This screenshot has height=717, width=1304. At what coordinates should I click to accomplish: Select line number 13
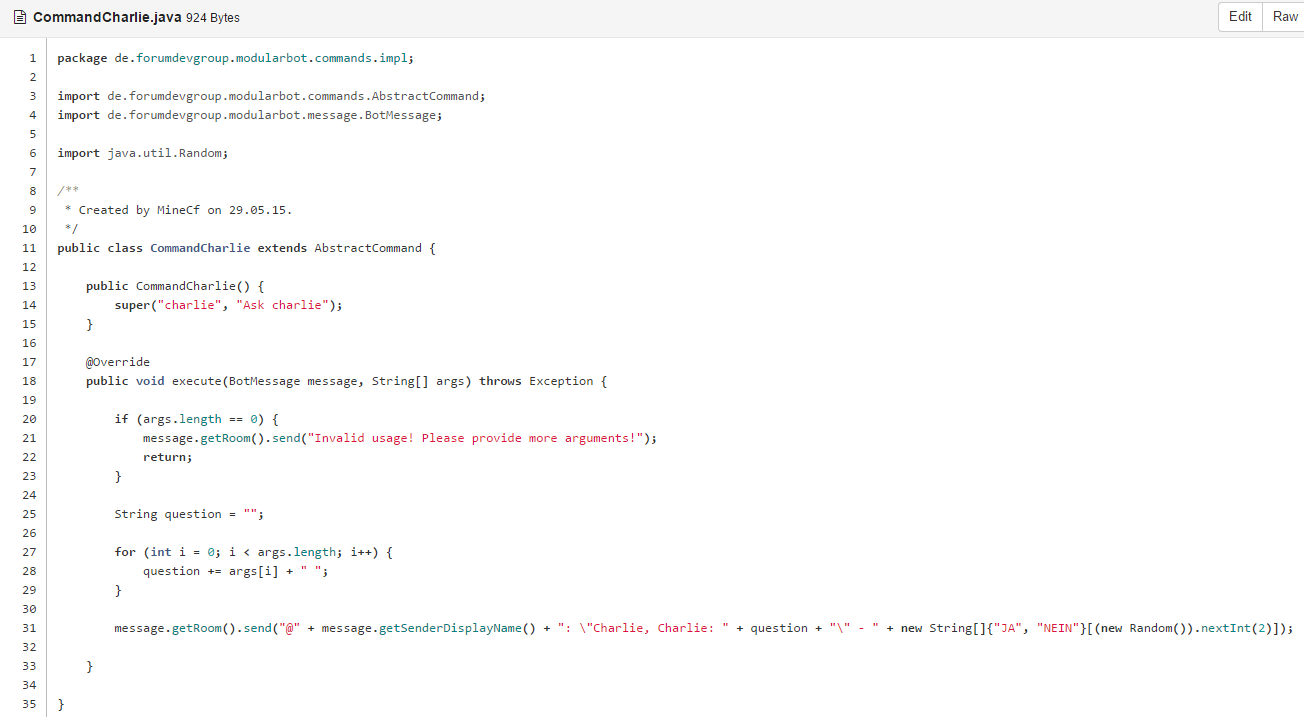[30, 286]
